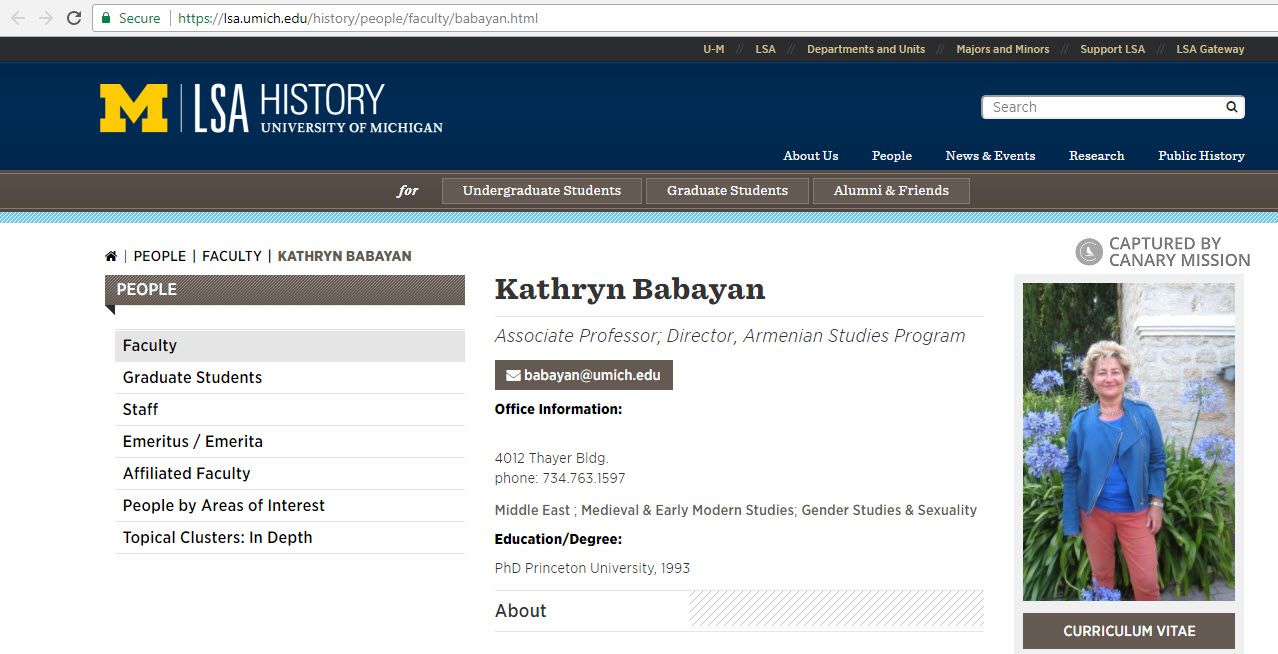Expand the About Us navigation item
The height and width of the screenshot is (654, 1278).
pos(810,156)
